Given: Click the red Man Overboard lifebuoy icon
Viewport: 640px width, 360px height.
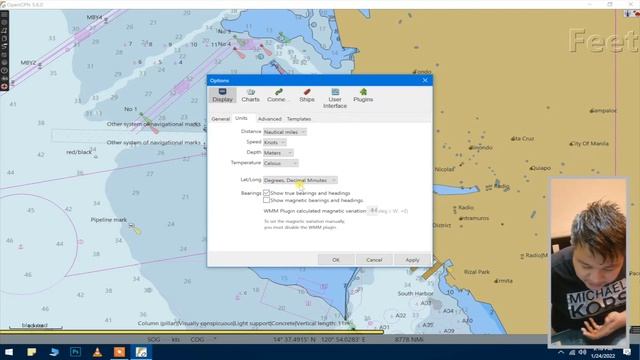Looking at the screenshot, I should (4, 86).
